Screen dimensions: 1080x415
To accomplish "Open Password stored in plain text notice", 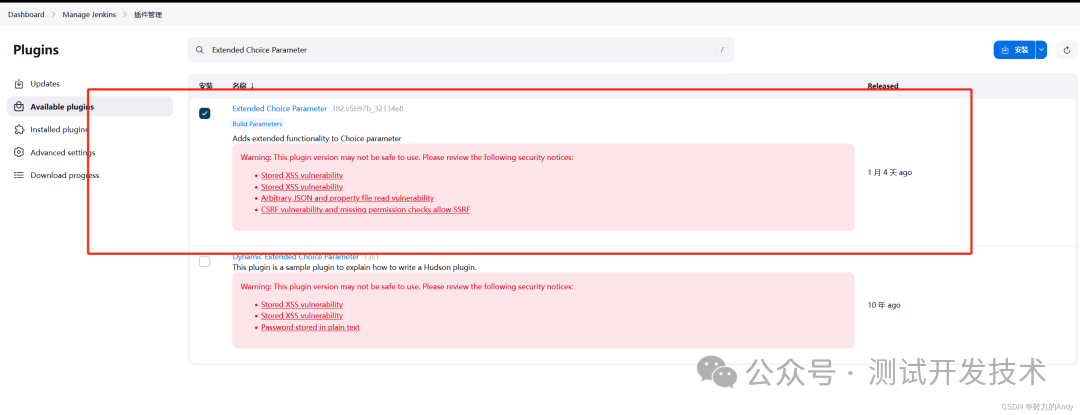I will (x=310, y=327).
